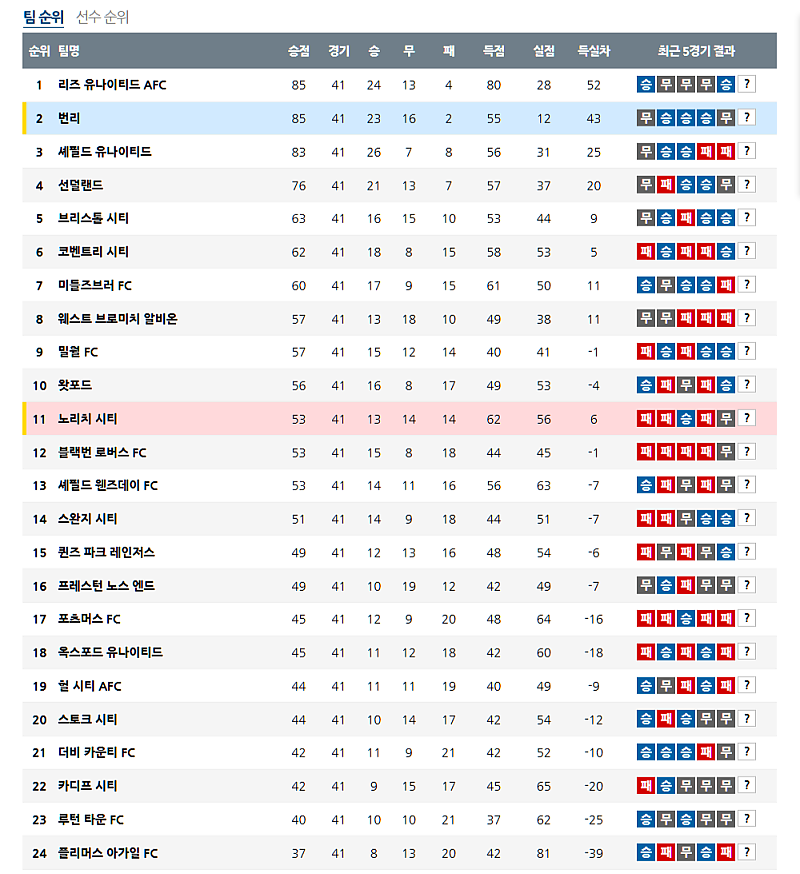
Task: Click the first 승 badge in 리즈 유나이티드 AFC row
Action: point(646,85)
